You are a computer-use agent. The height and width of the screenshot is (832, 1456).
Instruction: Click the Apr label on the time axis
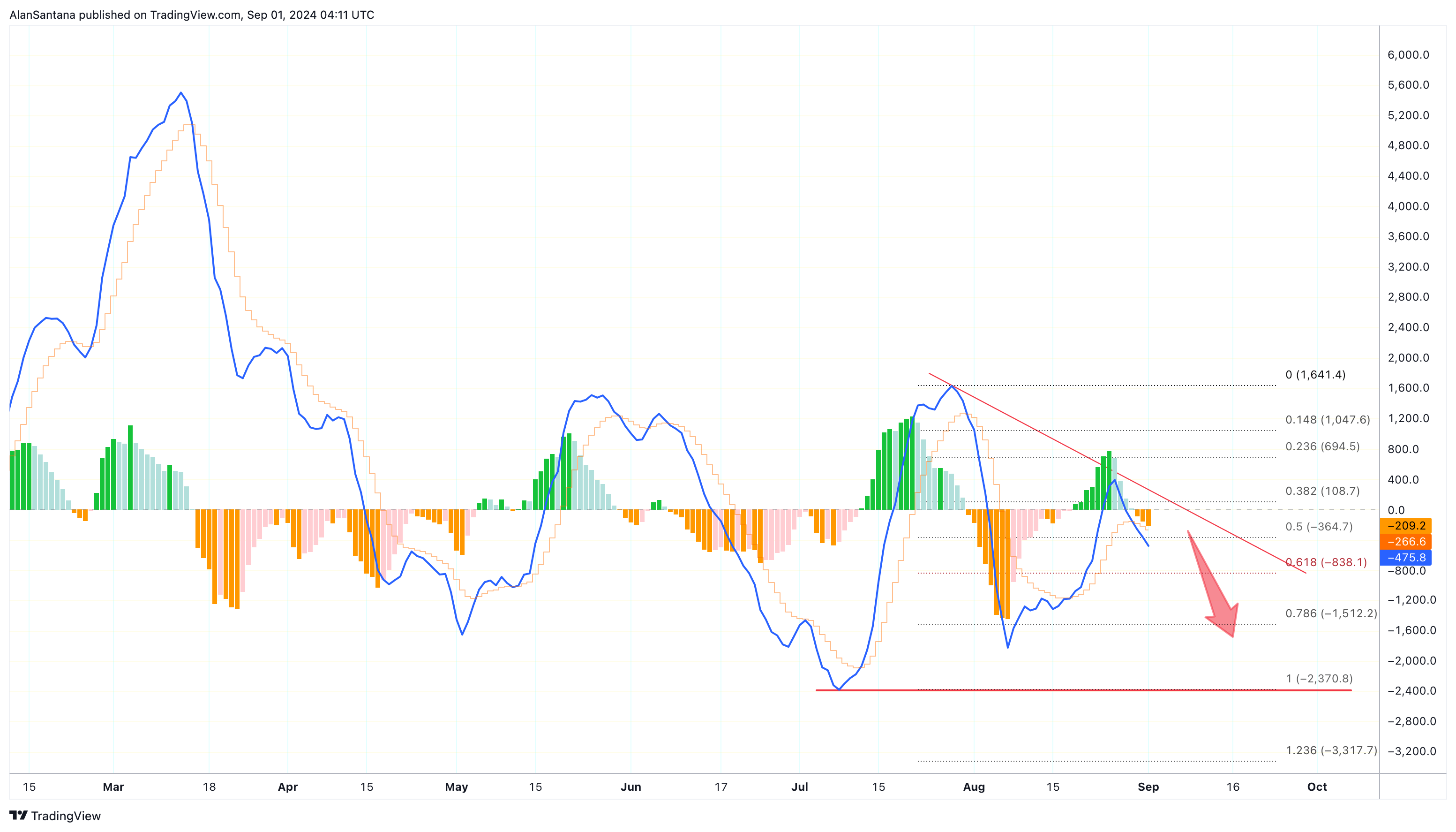288,787
